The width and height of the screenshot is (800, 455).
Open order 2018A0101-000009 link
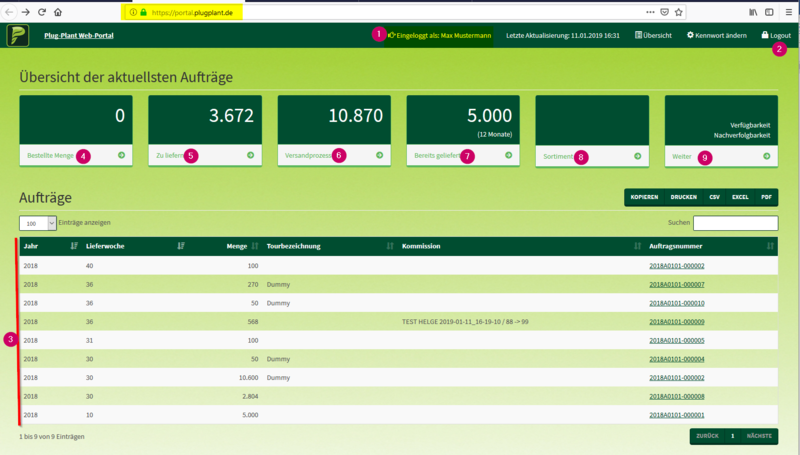click(677, 321)
